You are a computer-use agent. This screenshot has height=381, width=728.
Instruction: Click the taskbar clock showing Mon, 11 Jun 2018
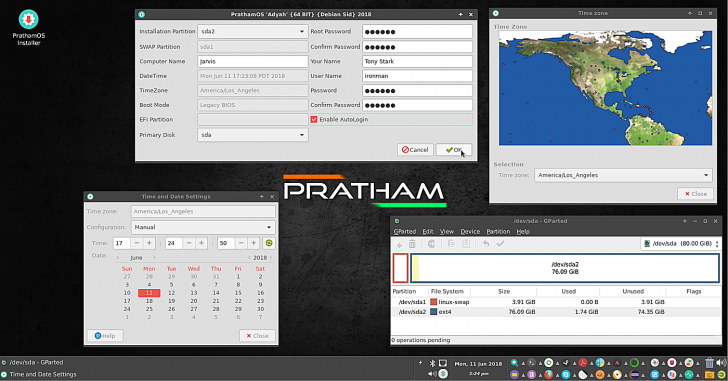tap(478, 363)
